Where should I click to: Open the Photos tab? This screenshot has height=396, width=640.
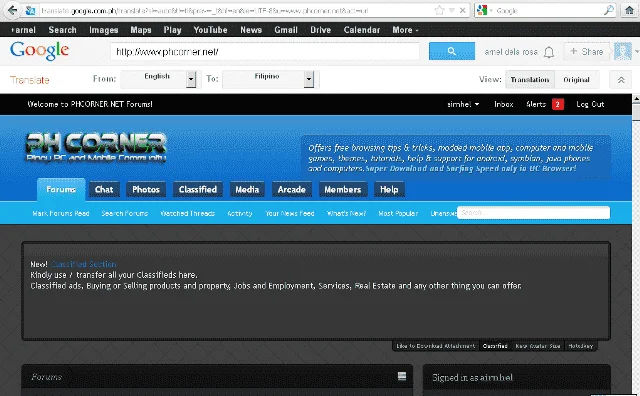click(x=146, y=189)
